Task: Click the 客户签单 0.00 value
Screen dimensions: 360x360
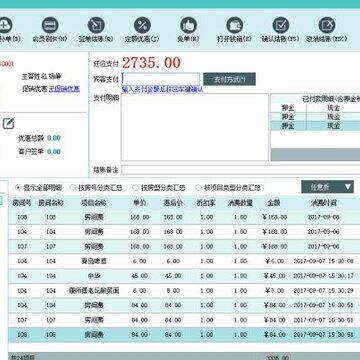Action: pyautogui.click(x=54, y=152)
